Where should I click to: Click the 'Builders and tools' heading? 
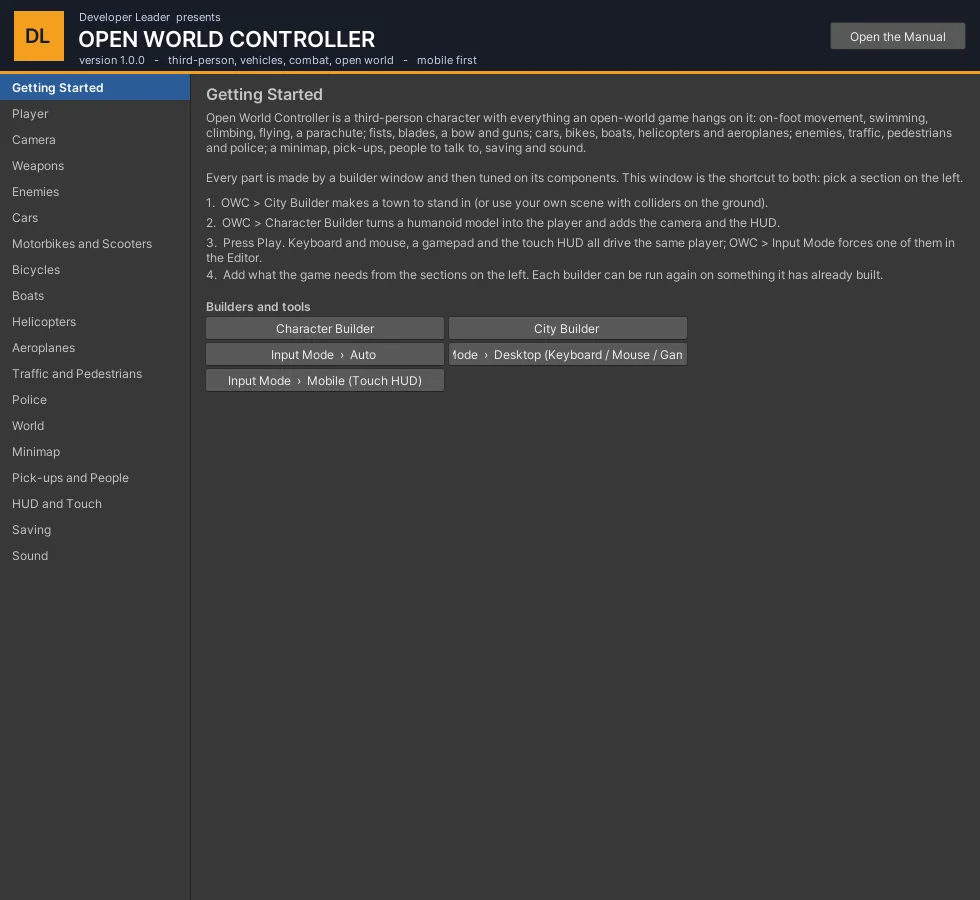pos(258,307)
